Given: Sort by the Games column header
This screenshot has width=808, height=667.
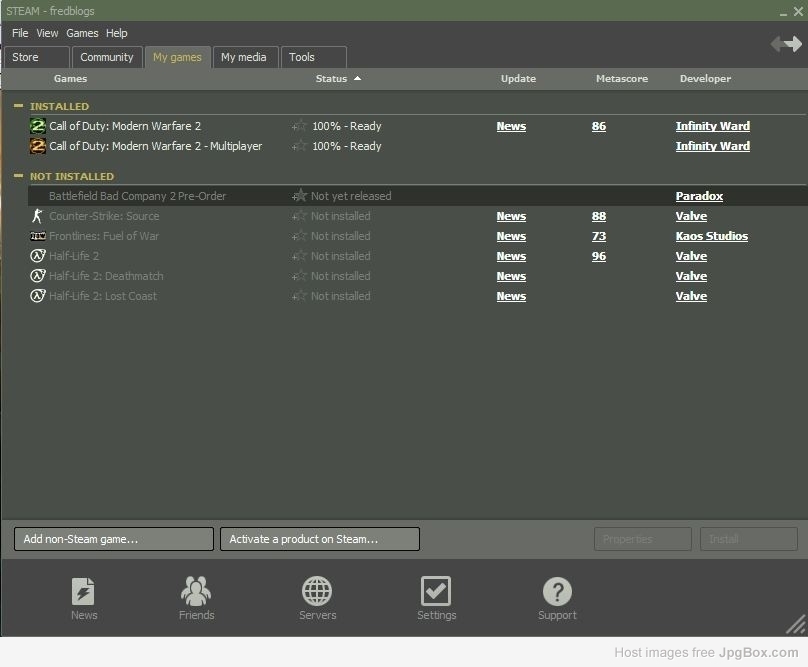Looking at the screenshot, I should [x=71, y=79].
